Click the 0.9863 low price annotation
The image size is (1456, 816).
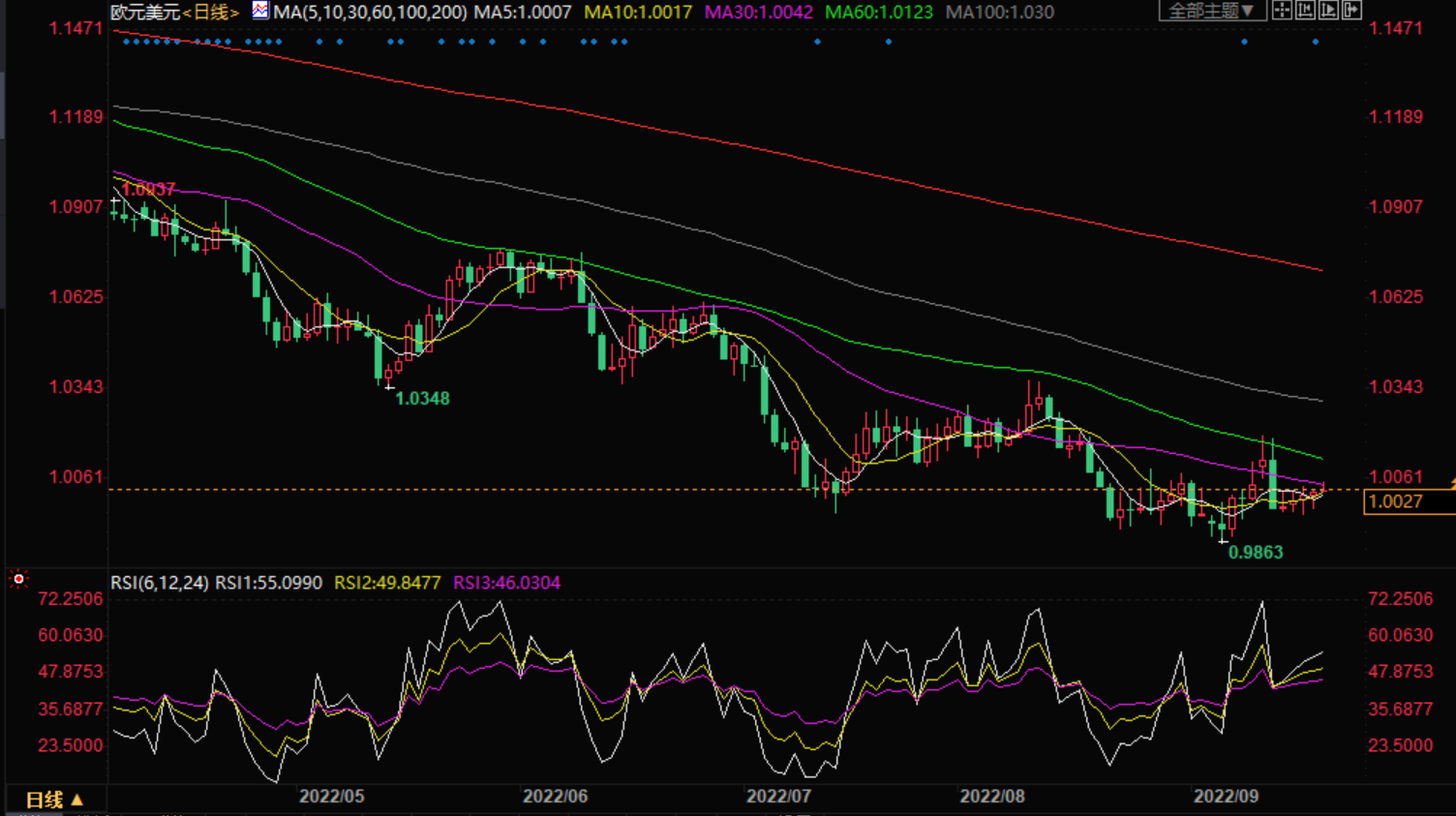pyautogui.click(x=1256, y=552)
